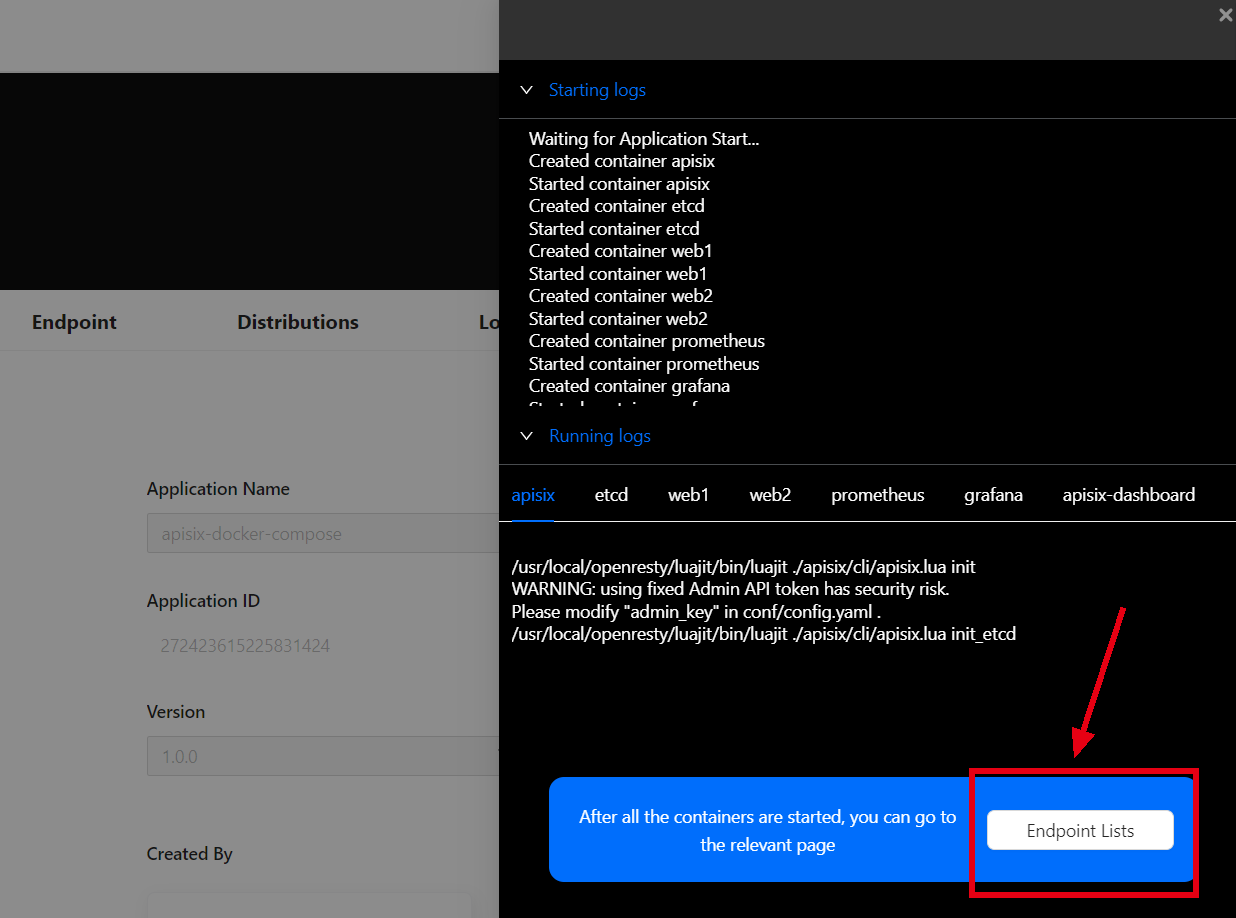The width and height of the screenshot is (1236, 918).
Task: Click the 'Created container etcd' log line
Action: [617, 206]
